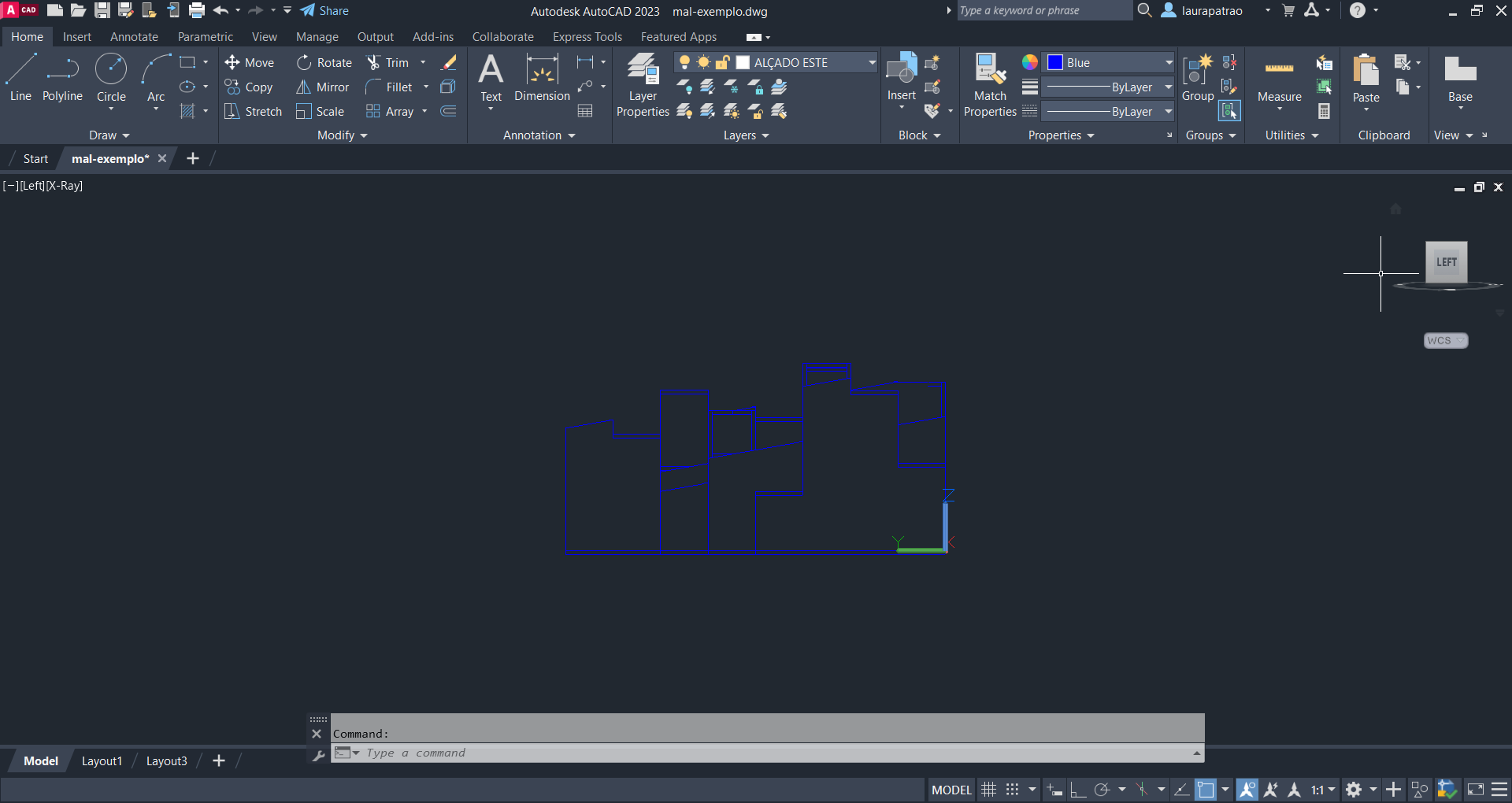Select the Circle tool
Image resolution: width=1512 pixels, height=803 pixels.
pos(111,77)
